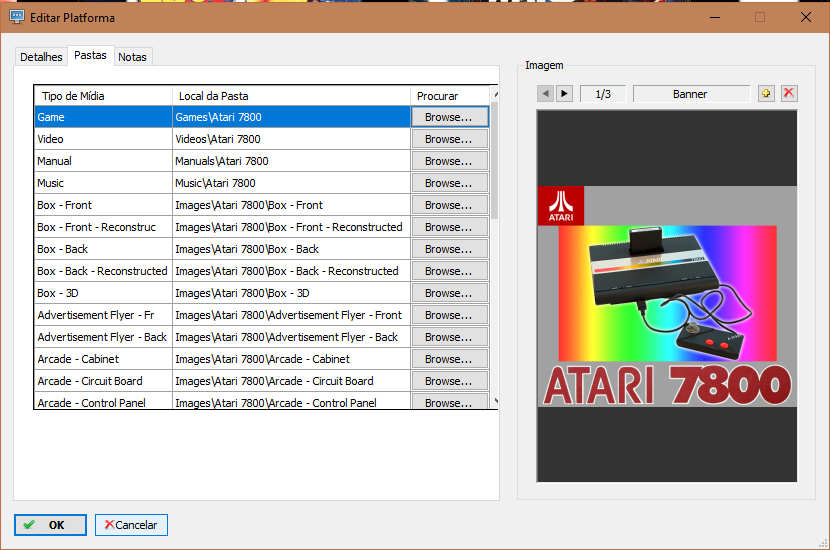This screenshot has width=830, height=550.
Task: Click the Tipo de Mídia column header
Action: (103, 96)
